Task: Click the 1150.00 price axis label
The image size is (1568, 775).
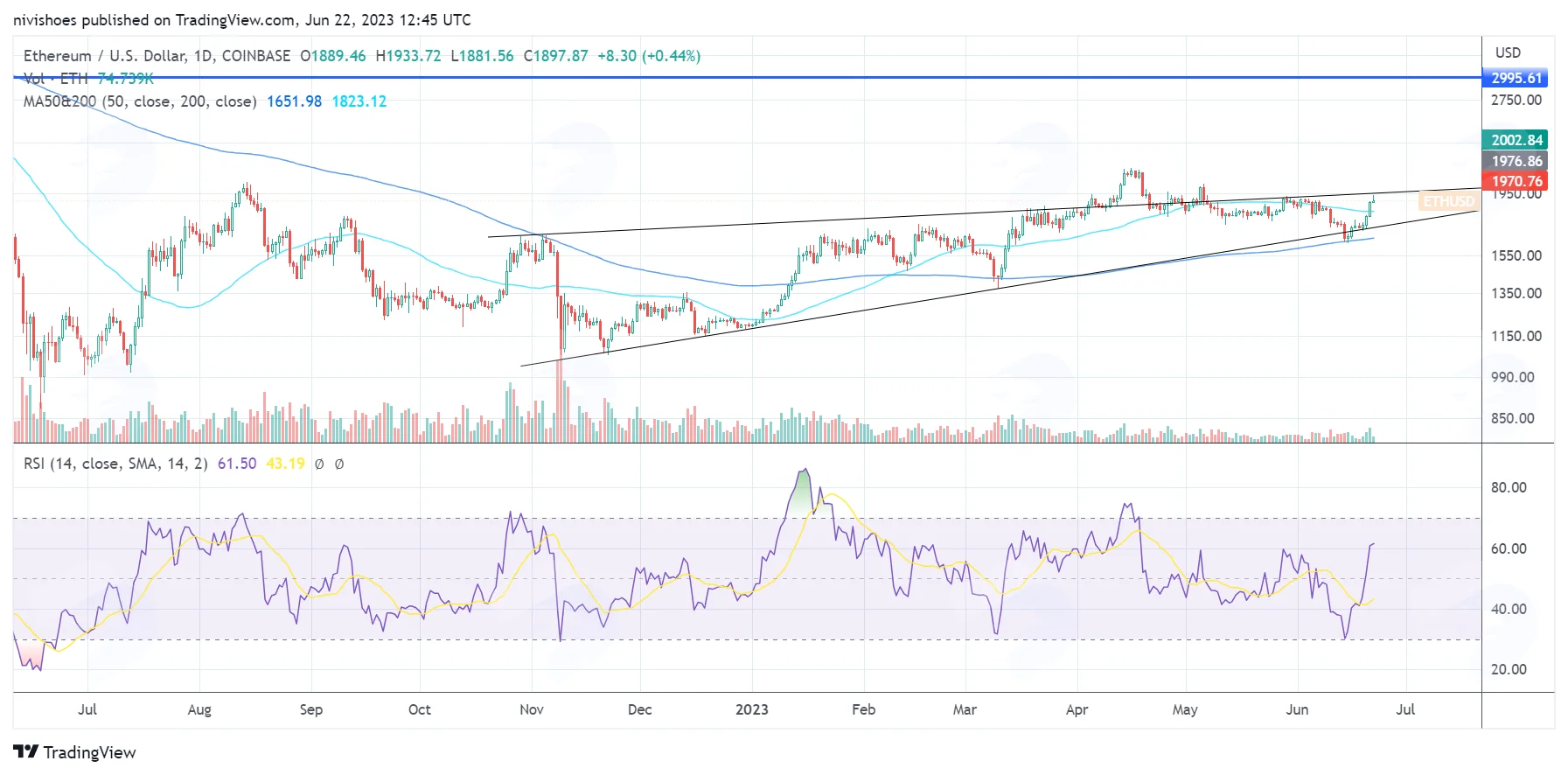Action: pos(1516,336)
